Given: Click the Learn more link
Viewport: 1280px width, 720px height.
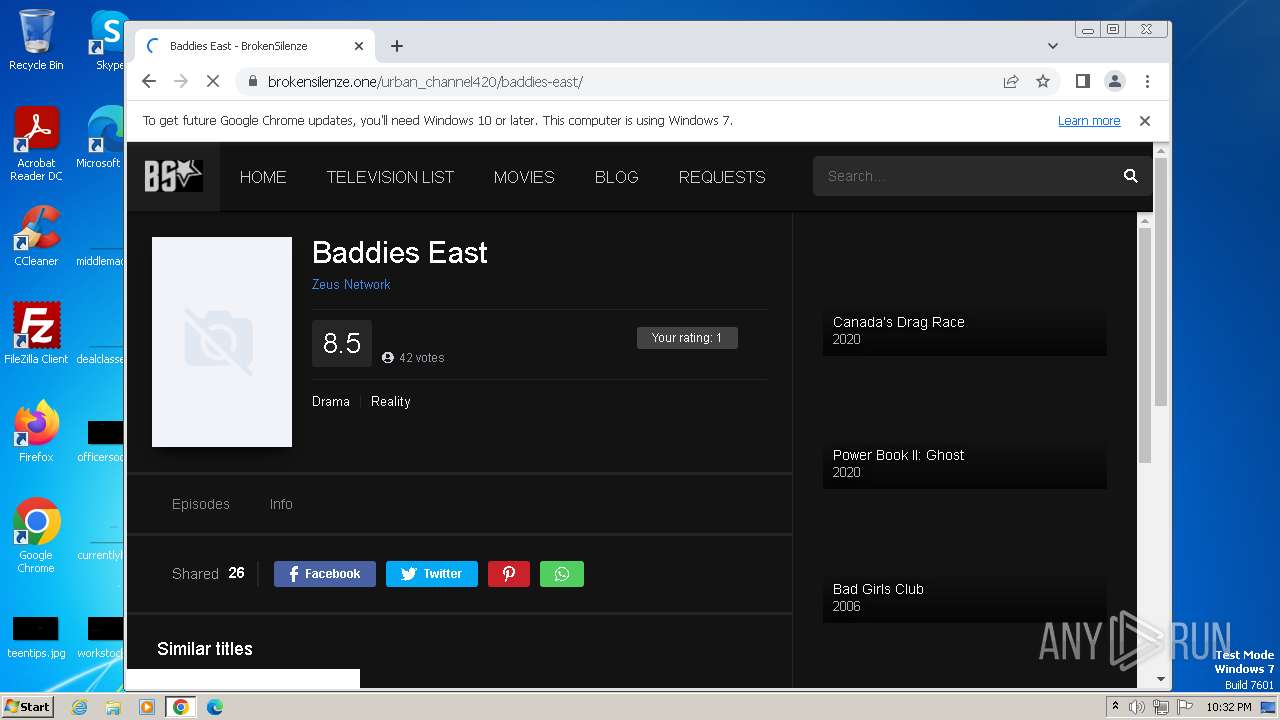Looking at the screenshot, I should 1089,121.
